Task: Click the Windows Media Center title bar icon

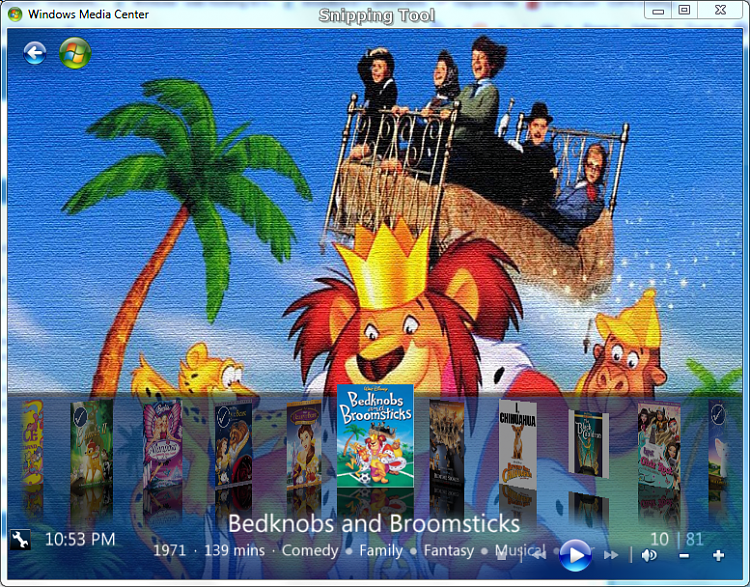Action: [15, 14]
